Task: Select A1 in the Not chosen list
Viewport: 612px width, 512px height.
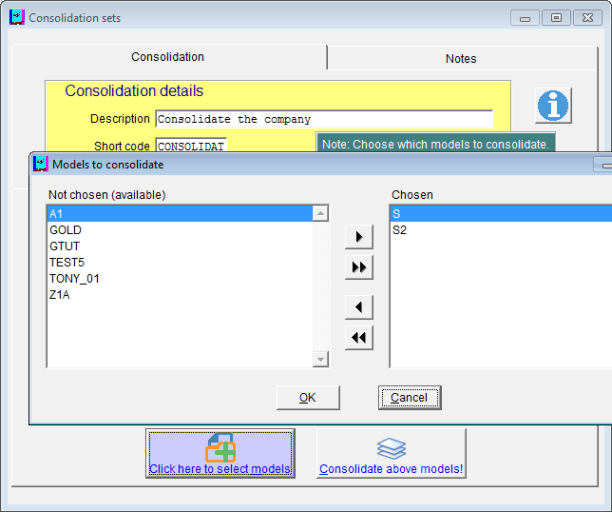Action: tap(180, 214)
